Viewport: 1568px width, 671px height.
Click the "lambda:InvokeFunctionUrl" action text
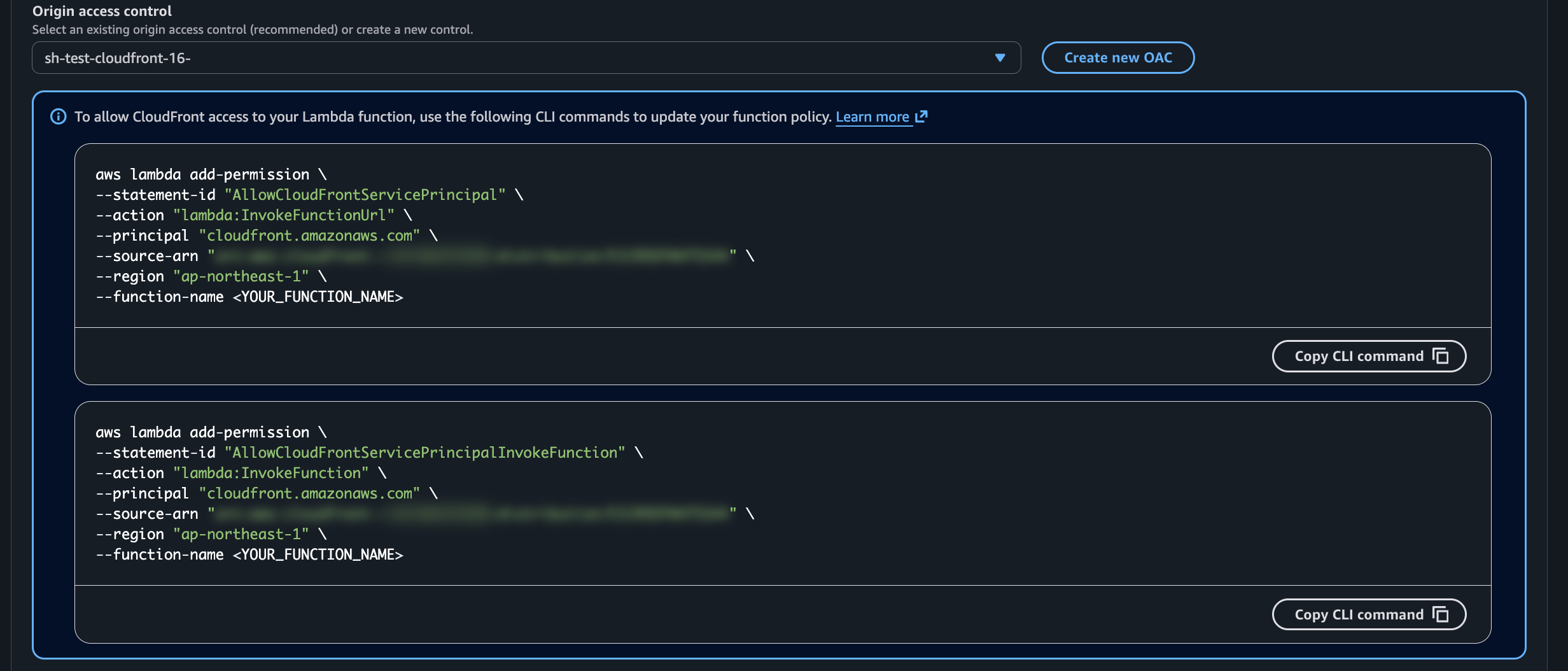click(x=284, y=215)
